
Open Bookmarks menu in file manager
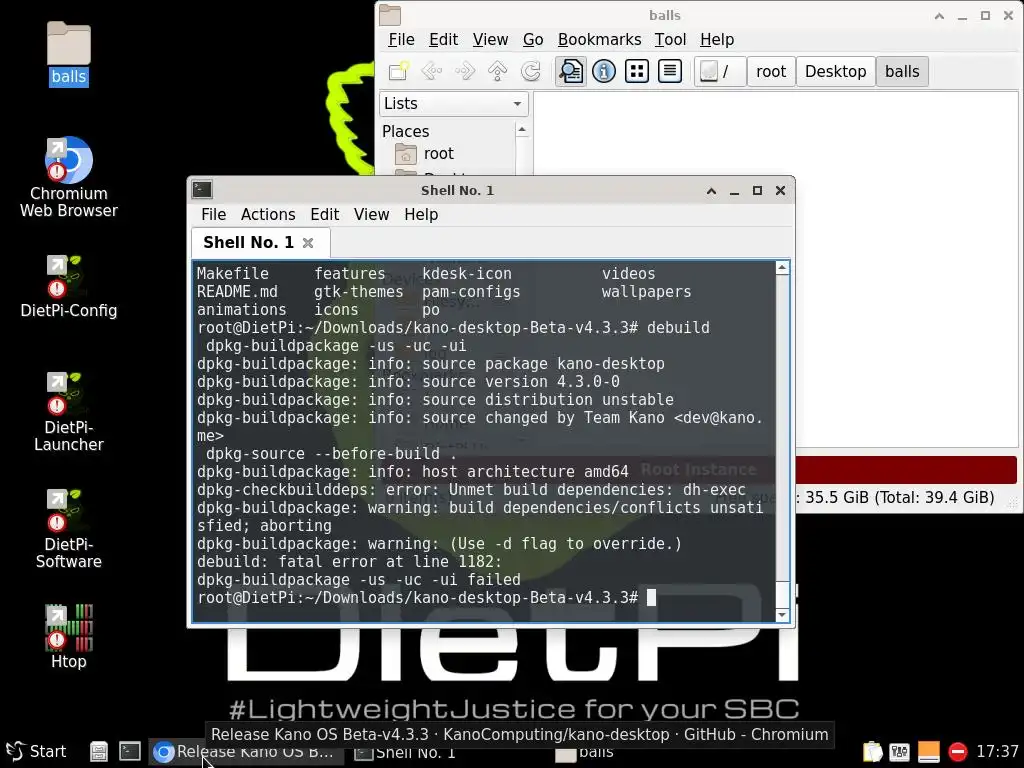tap(600, 39)
